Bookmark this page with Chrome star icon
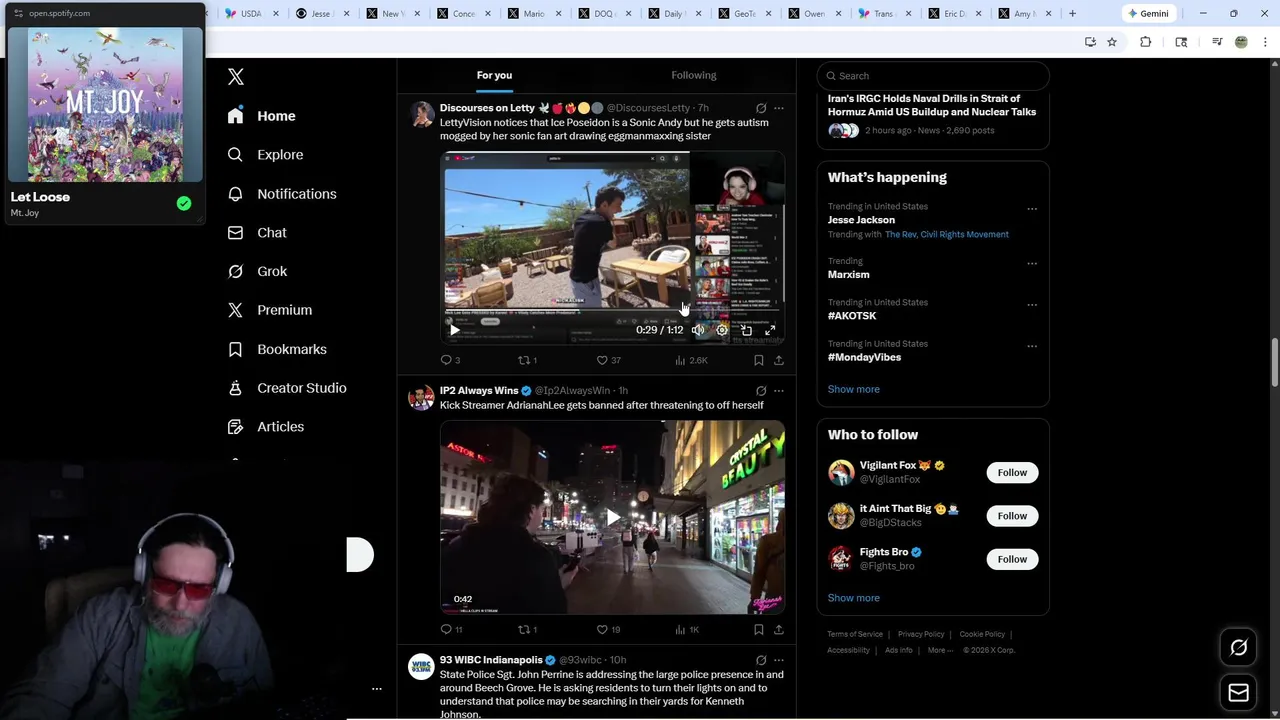Image resolution: width=1280 pixels, height=720 pixels. tap(1112, 42)
